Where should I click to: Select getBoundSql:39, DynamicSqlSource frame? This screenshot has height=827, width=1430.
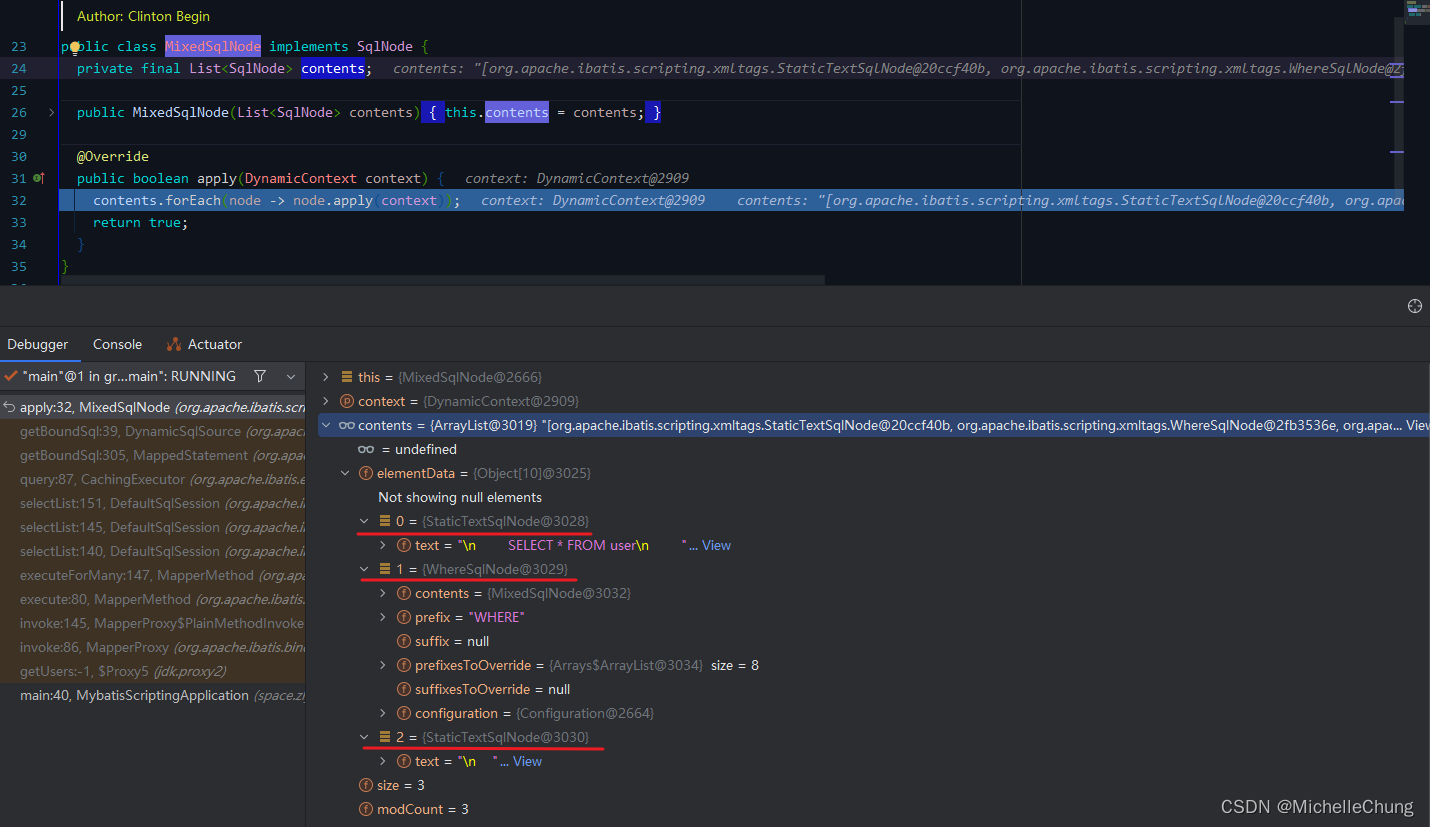point(152,431)
